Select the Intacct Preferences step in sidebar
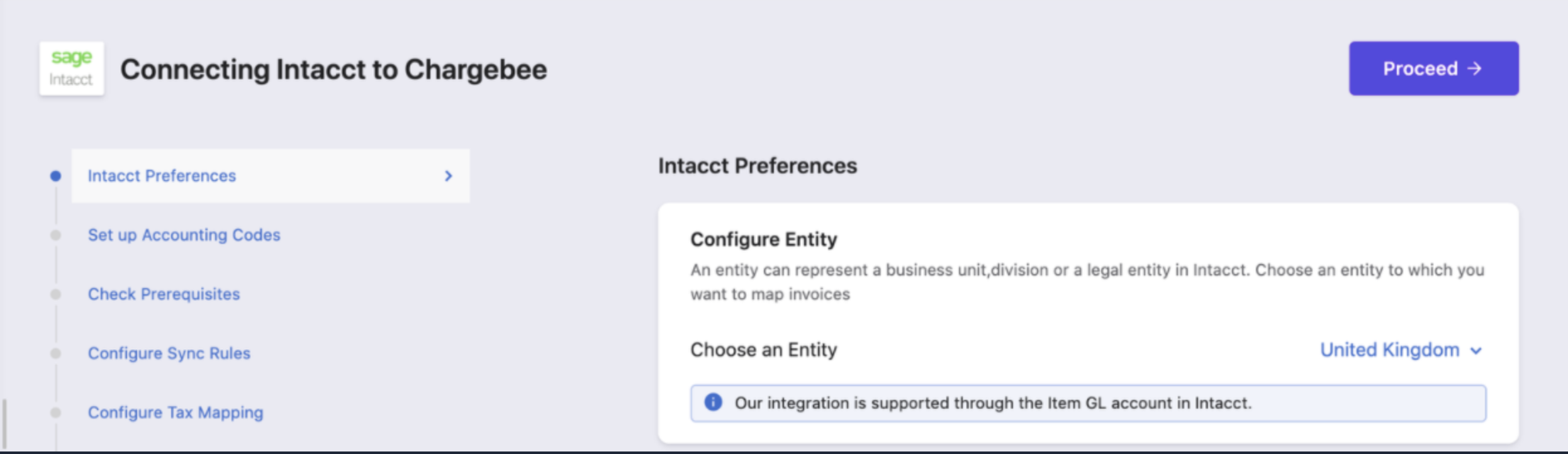This screenshot has height=454, width=1568. pyautogui.click(x=162, y=176)
